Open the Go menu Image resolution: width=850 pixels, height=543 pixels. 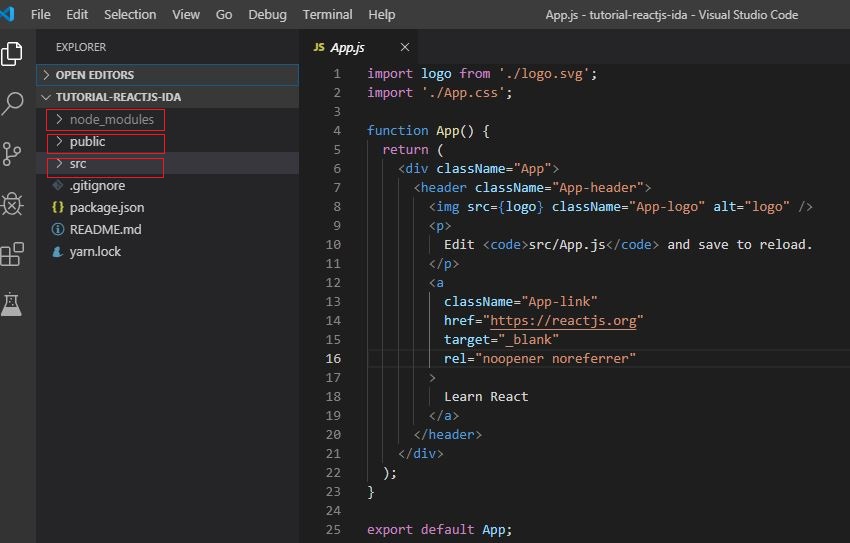click(x=224, y=15)
